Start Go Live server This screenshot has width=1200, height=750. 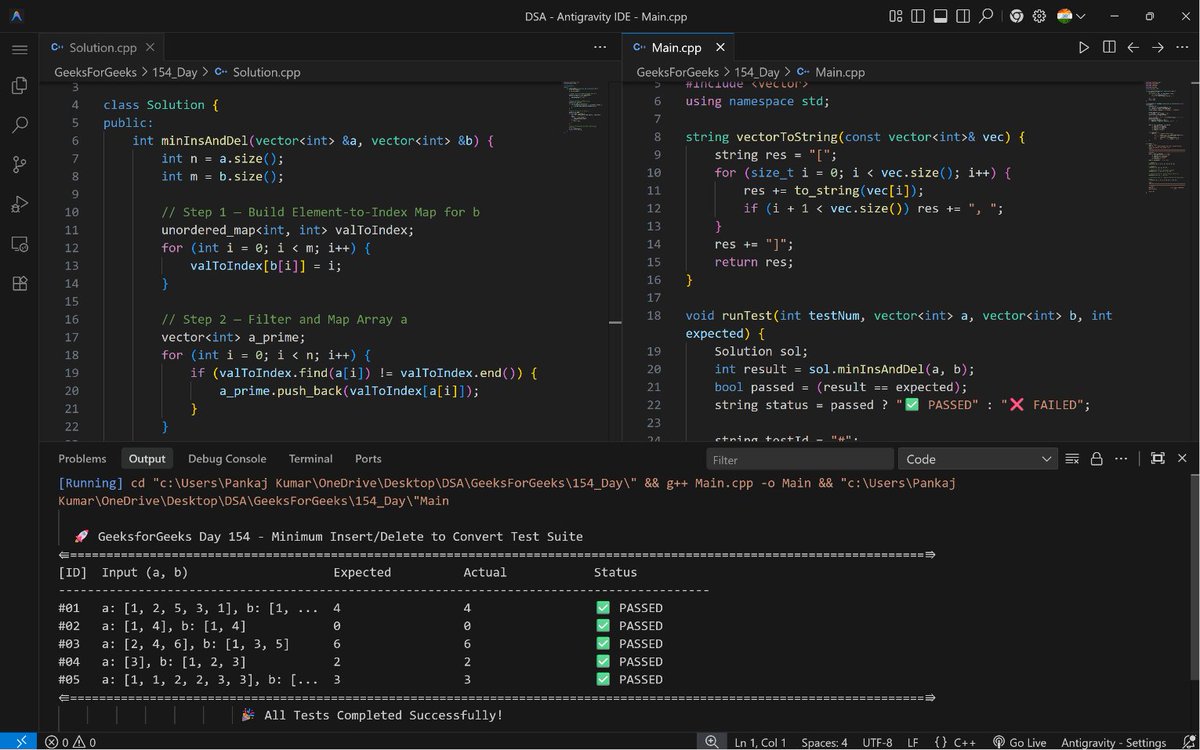click(1019, 742)
